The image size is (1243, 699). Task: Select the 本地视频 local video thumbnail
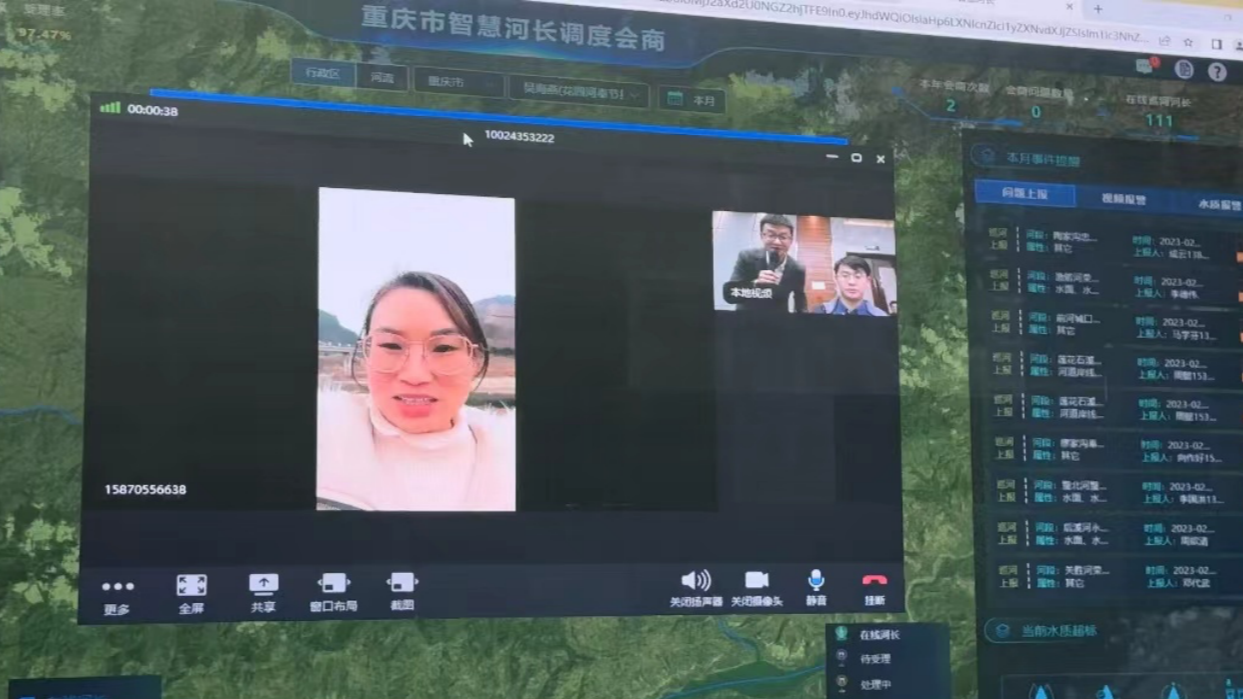(803, 262)
